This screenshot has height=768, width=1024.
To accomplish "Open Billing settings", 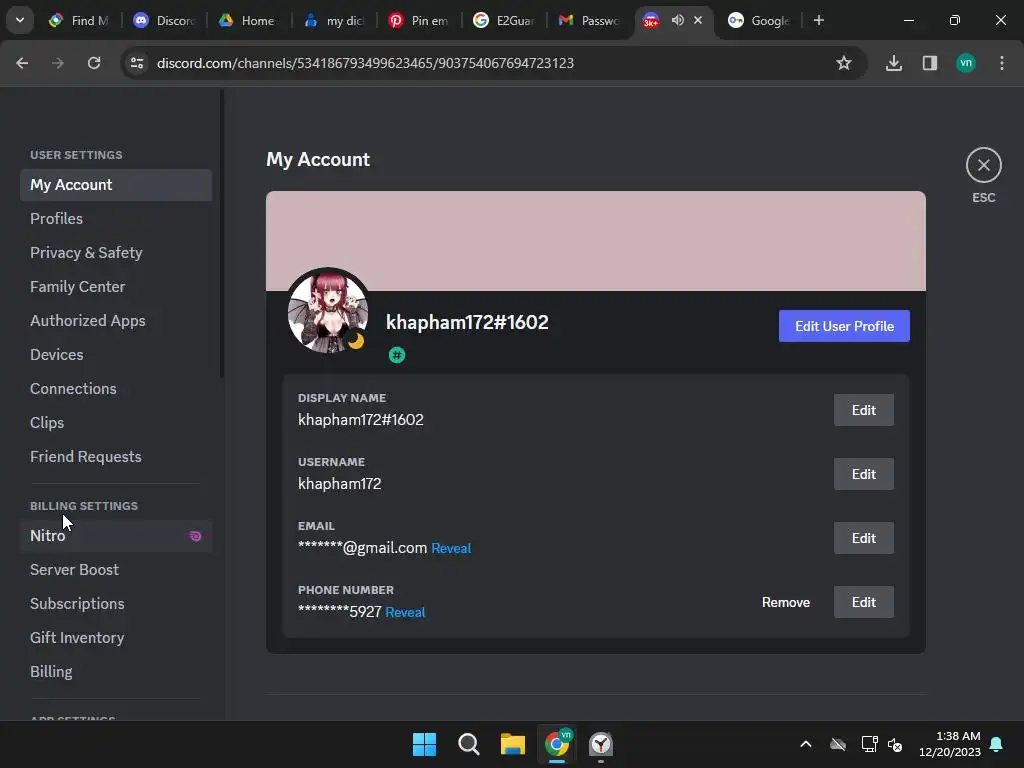I will (x=116, y=672).
